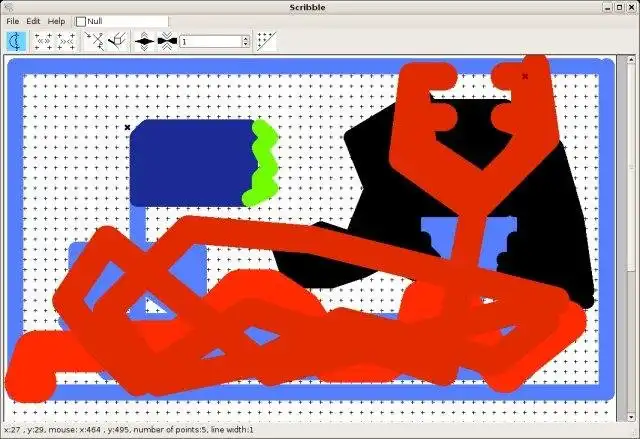640x439 pixels.
Task: Click the line width input field
Action: click(211, 42)
